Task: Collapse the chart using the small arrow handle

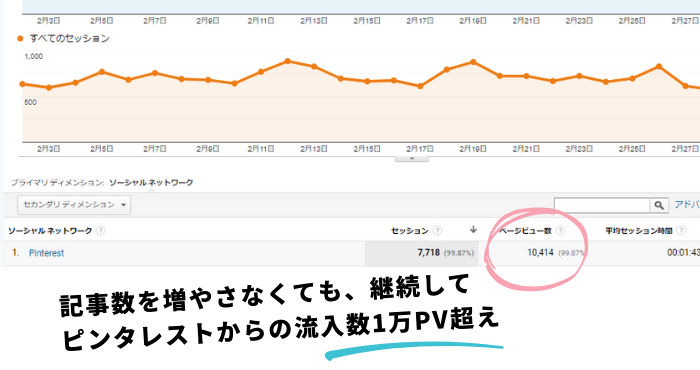Action: [x=412, y=158]
